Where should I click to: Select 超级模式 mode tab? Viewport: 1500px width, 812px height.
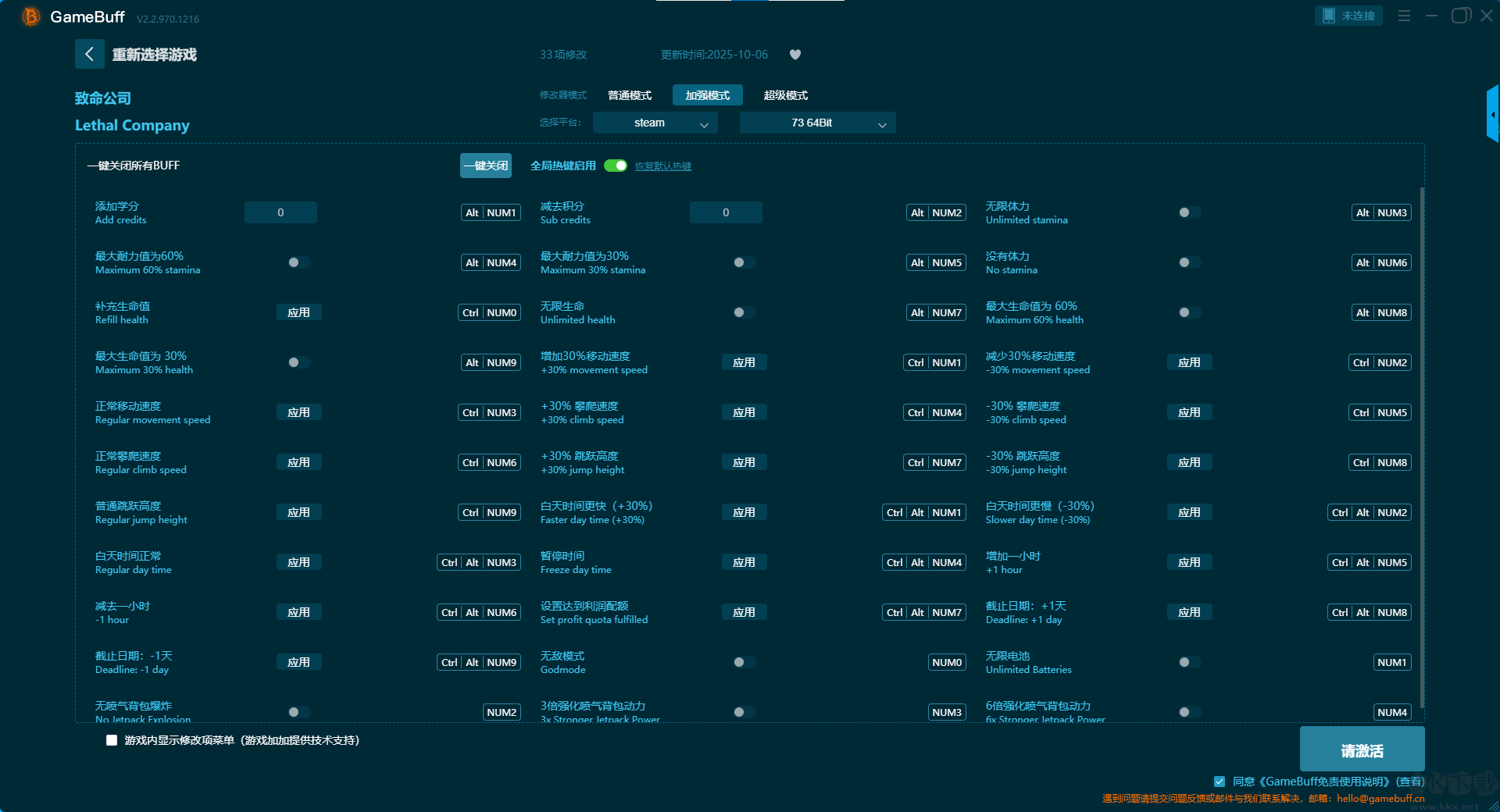point(786,95)
